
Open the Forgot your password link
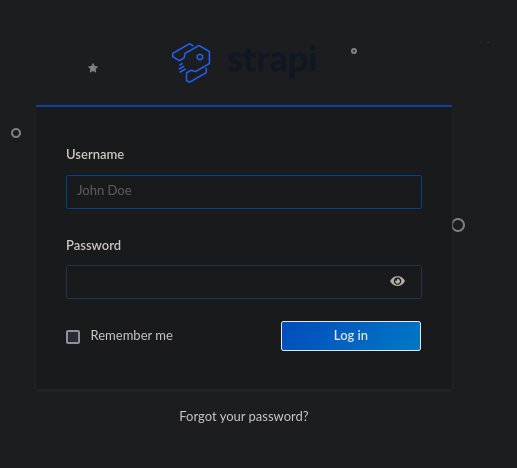(x=244, y=416)
